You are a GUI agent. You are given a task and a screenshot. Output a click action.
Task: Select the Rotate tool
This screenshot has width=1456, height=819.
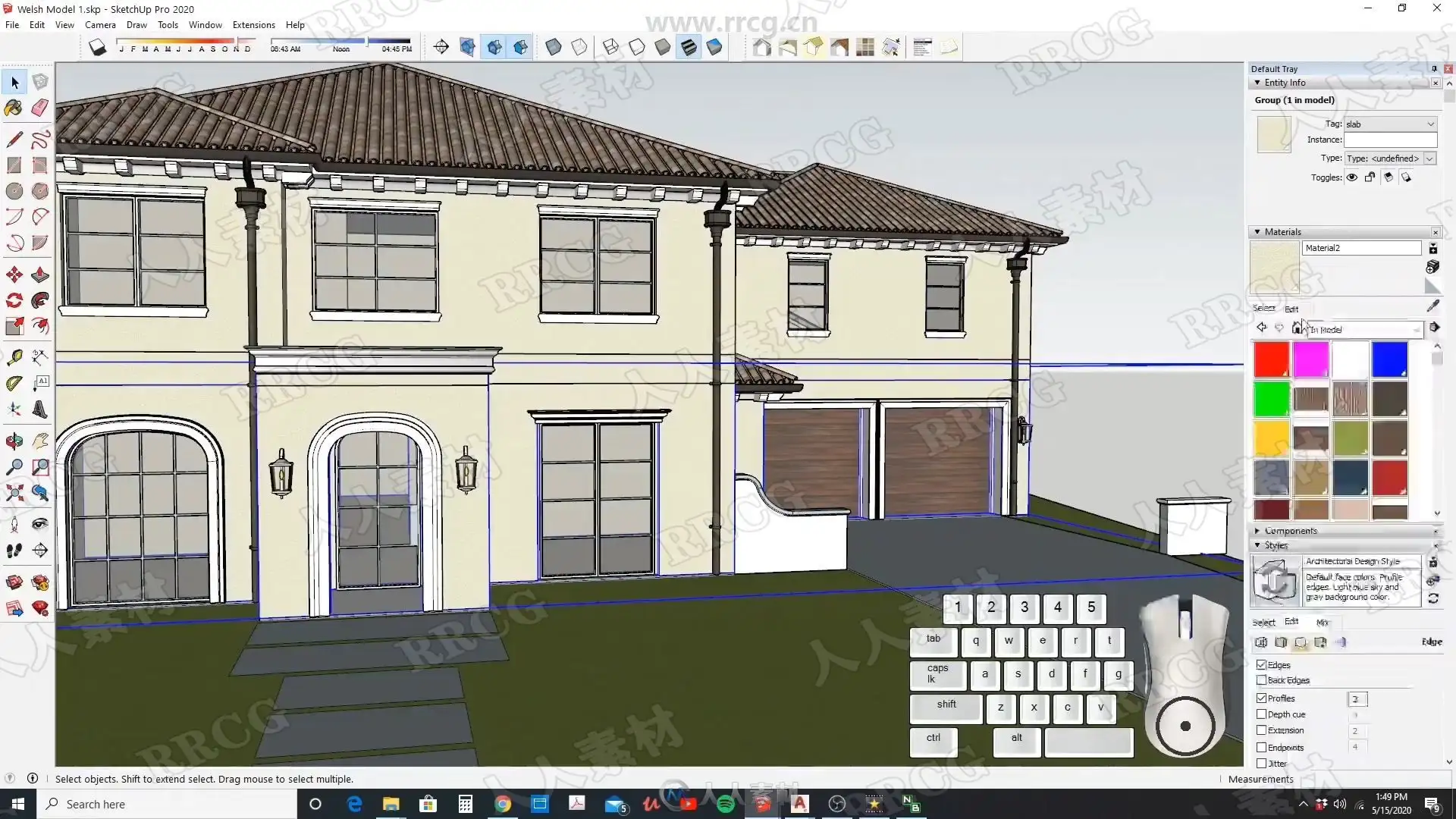point(14,300)
